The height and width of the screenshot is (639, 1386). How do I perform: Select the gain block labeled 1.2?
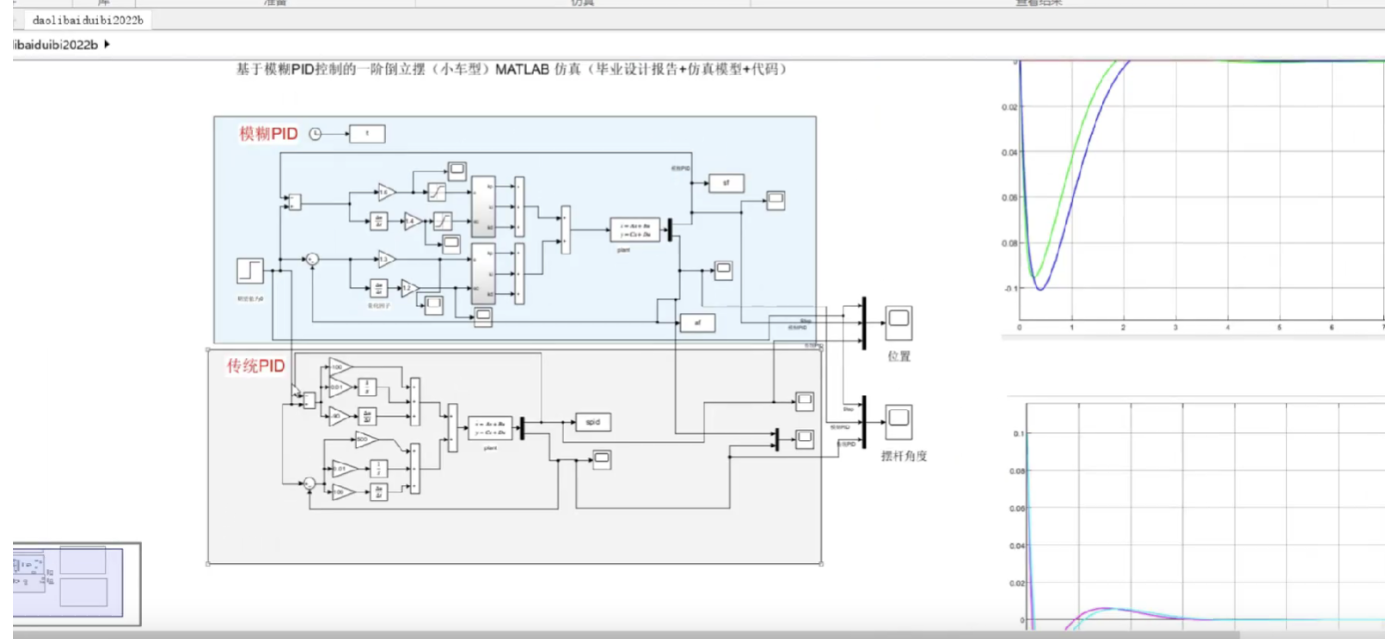pos(409,288)
